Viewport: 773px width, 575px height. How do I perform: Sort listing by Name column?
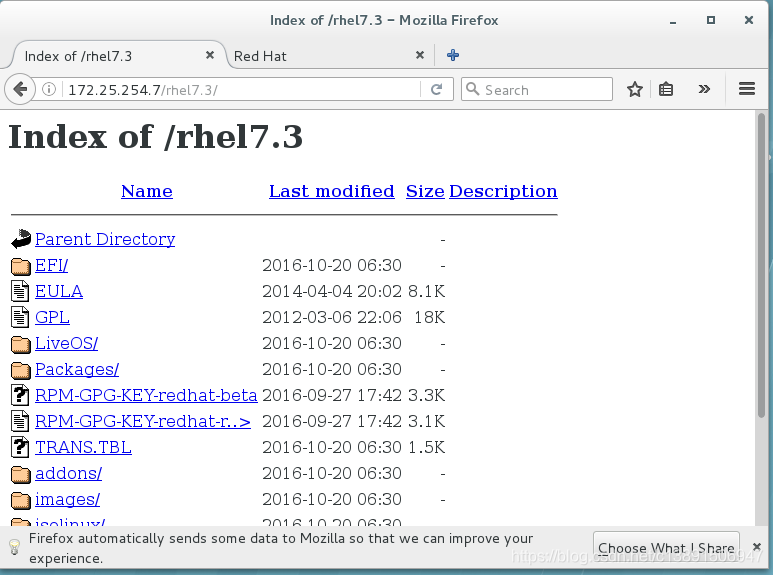[147, 191]
